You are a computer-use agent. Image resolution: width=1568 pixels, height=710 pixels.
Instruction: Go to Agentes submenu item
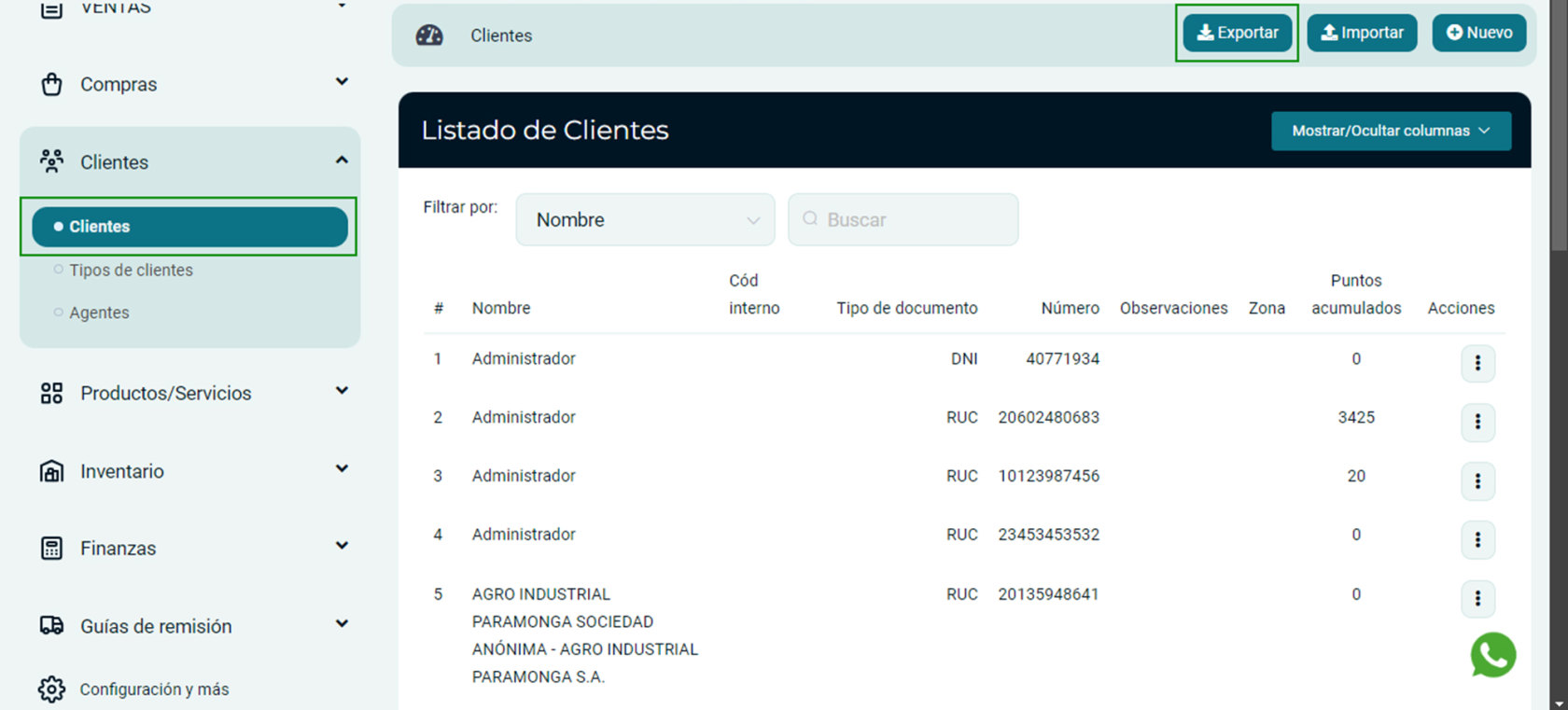click(x=99, y=313)
